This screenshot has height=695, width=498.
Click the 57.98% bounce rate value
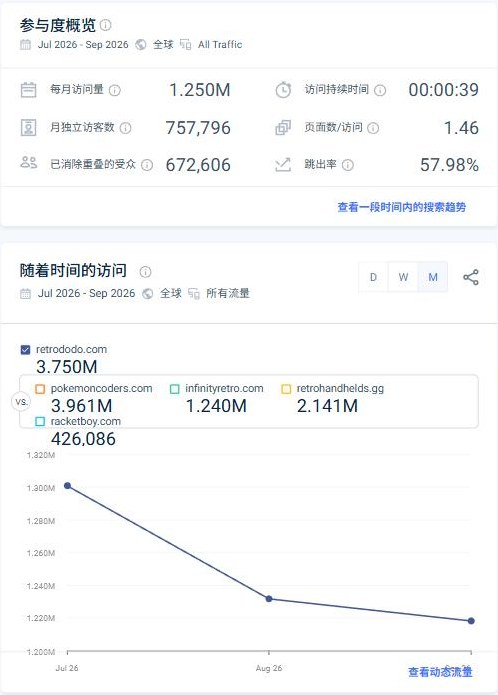click(449, 165)
